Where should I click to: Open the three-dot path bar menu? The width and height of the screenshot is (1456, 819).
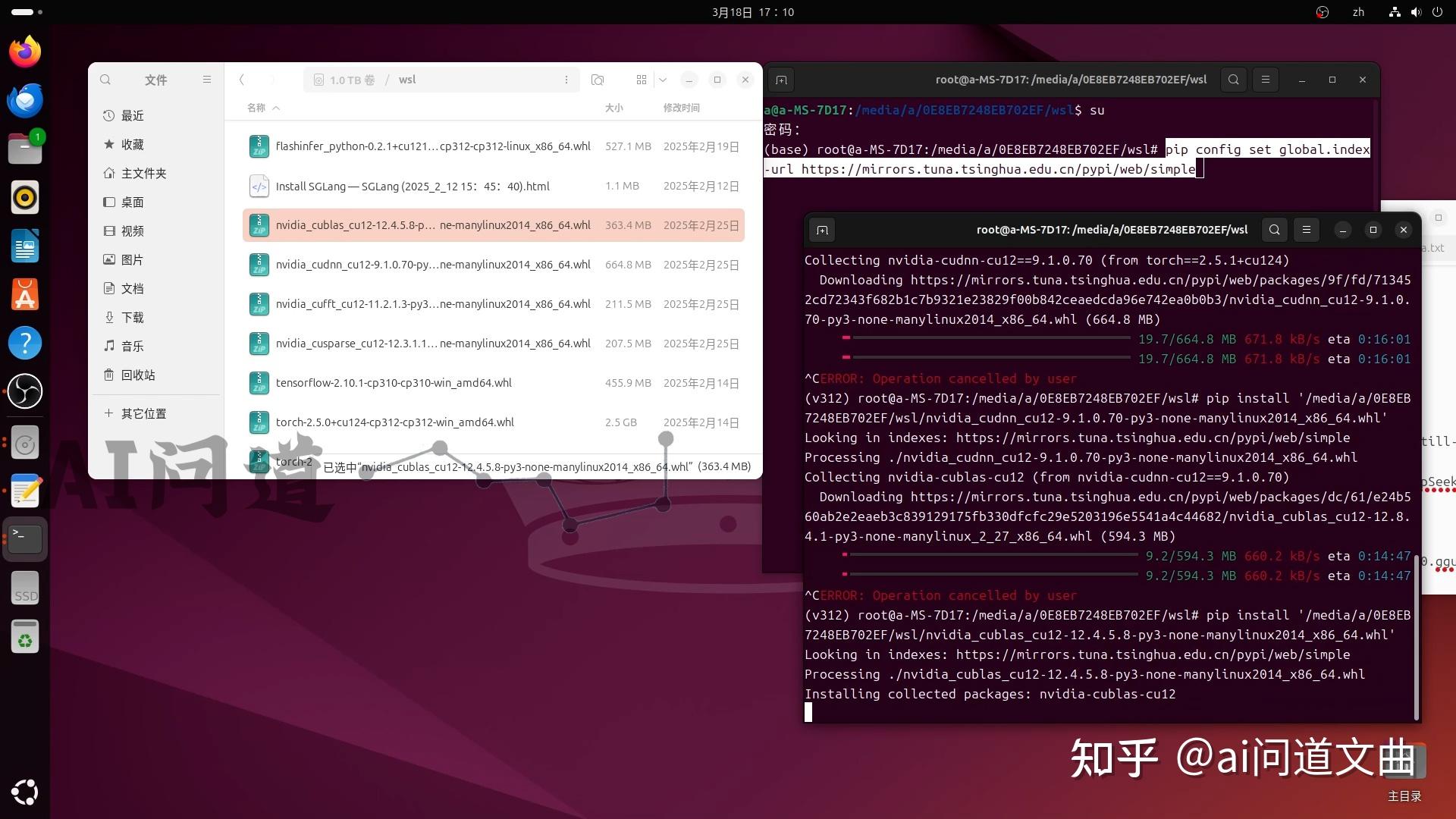tap(566, 80)
